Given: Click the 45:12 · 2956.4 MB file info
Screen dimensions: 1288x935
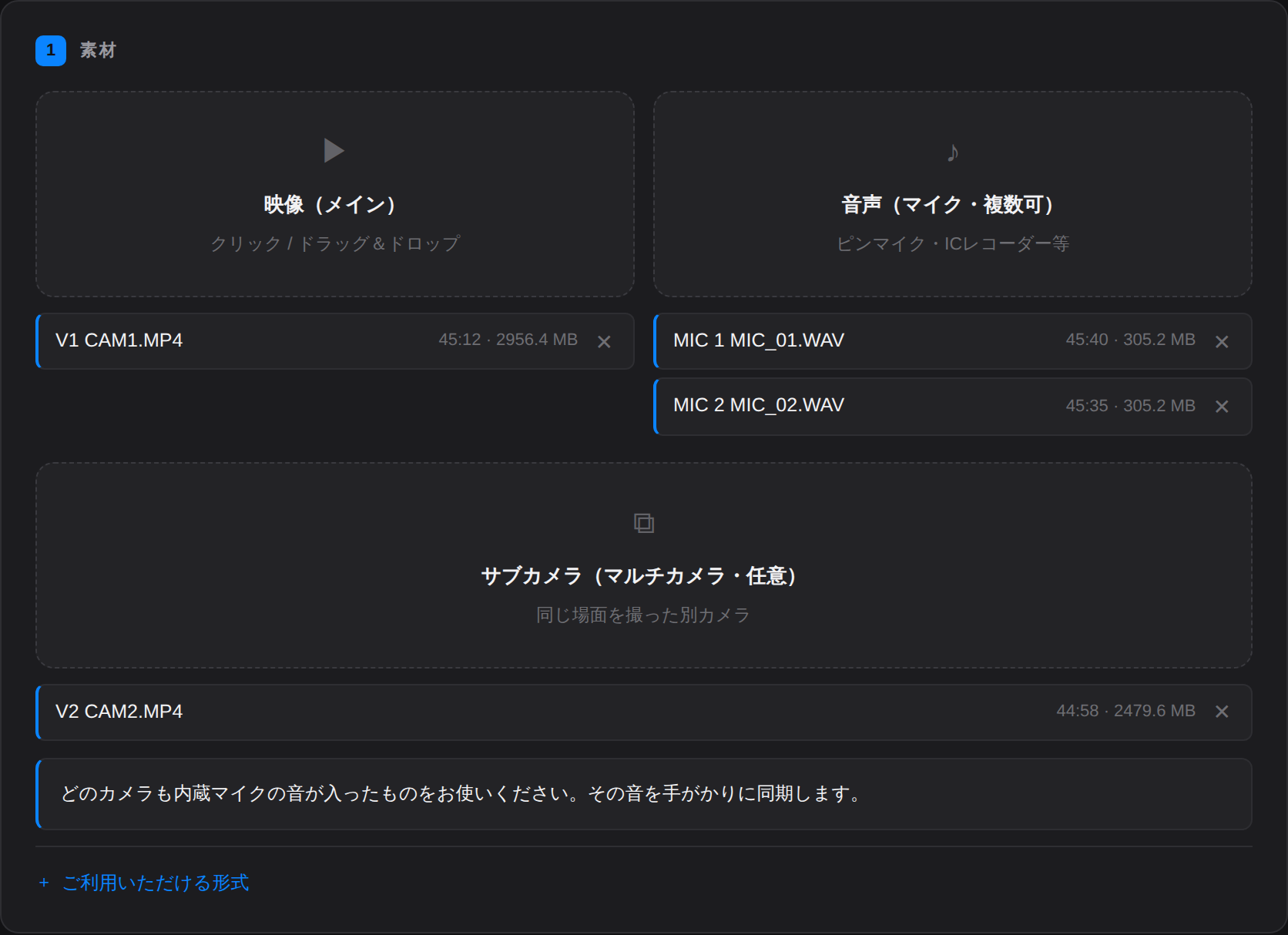Looking at the screenshot, I should tap(508, 340).
